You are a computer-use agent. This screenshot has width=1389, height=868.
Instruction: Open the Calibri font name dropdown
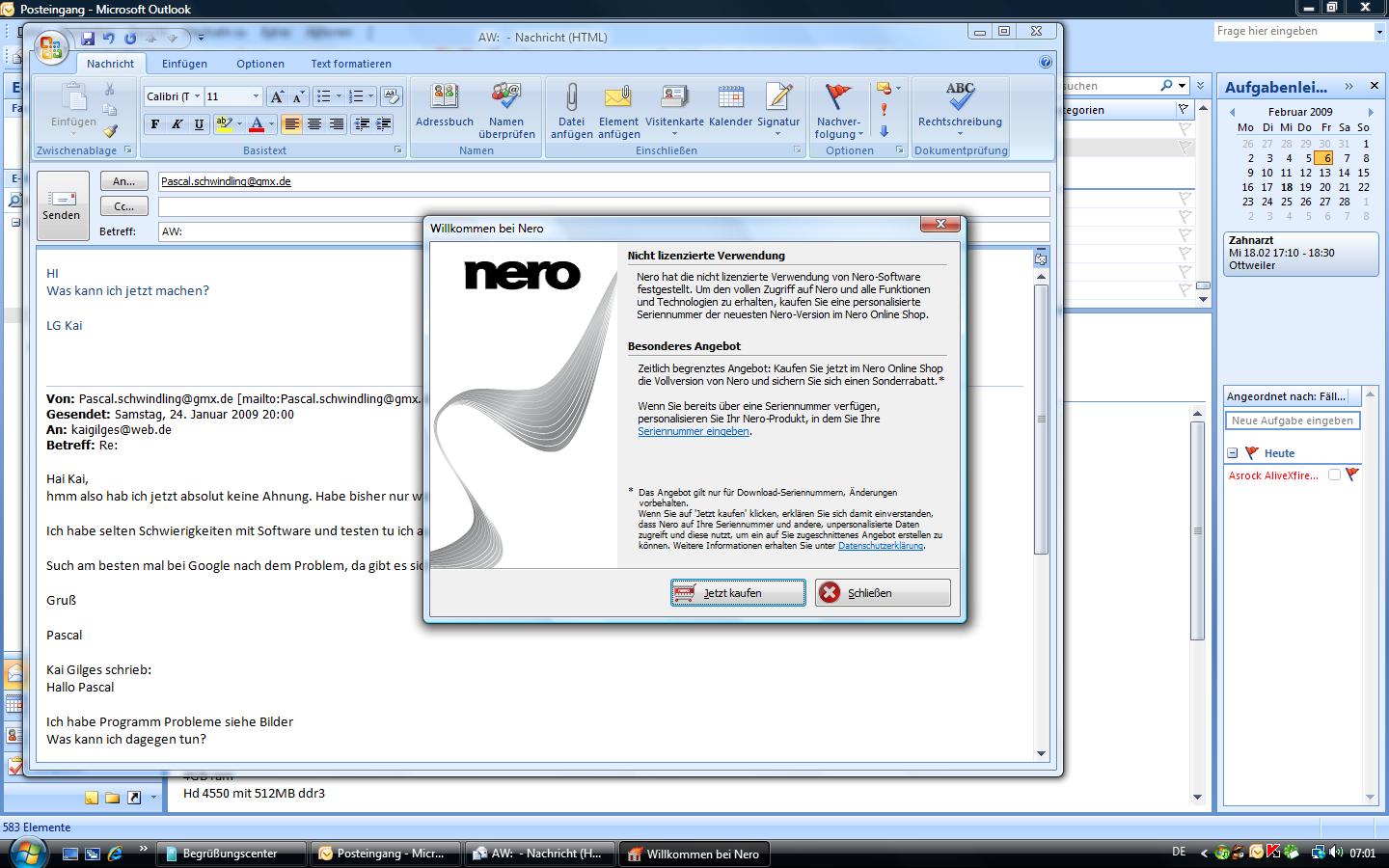point(197,96)
